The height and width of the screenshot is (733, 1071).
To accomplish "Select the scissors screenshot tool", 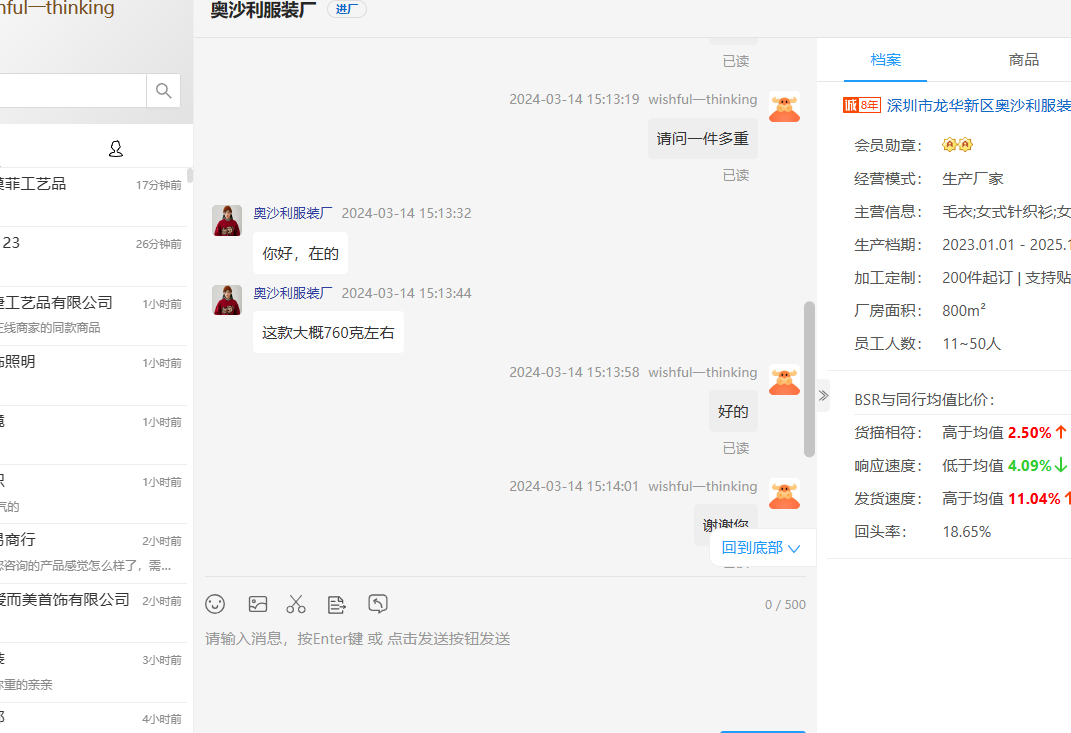I will (296, 604).
